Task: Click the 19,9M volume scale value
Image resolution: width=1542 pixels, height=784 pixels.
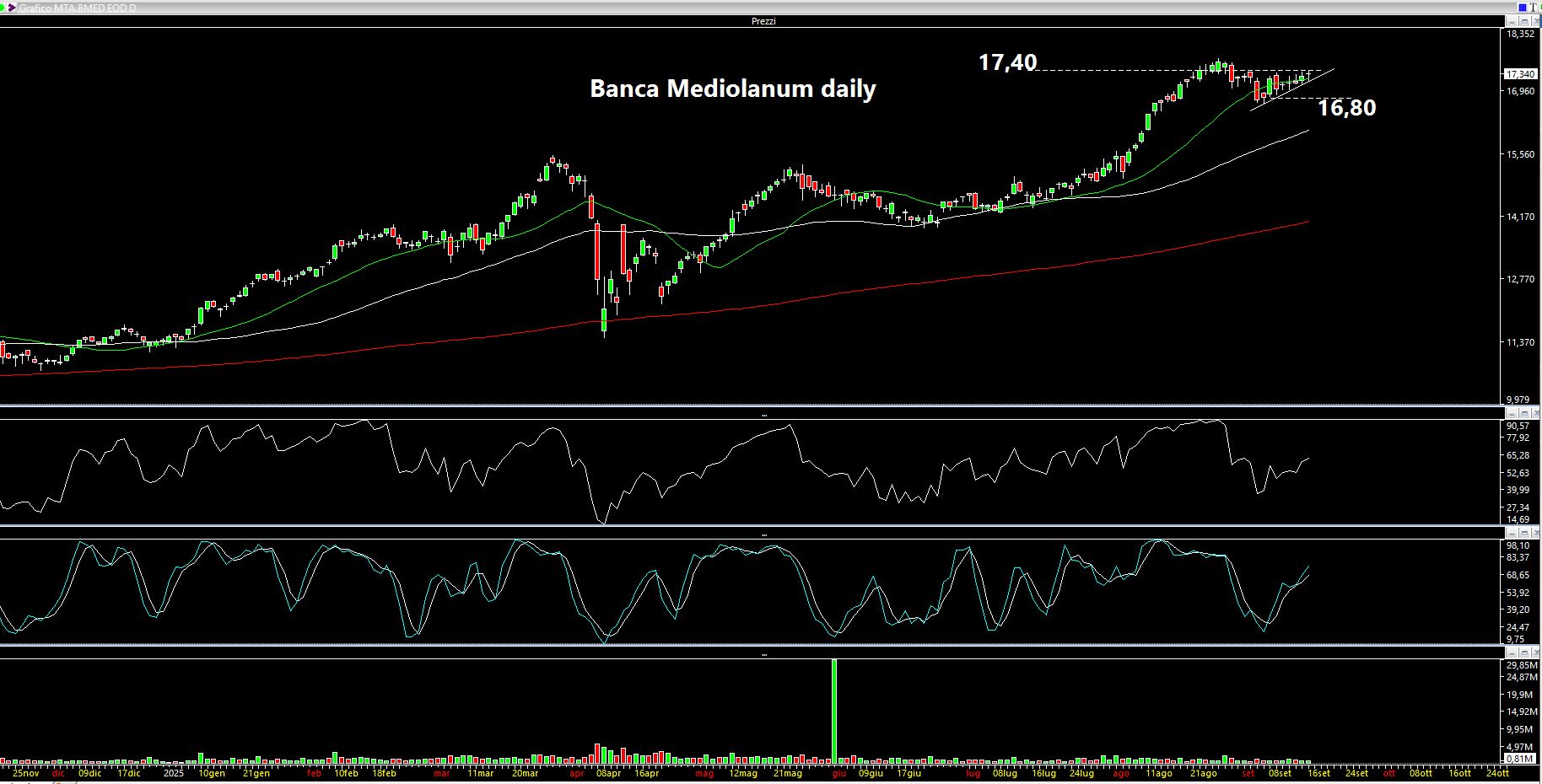Action: click(x=1520, y=695)
